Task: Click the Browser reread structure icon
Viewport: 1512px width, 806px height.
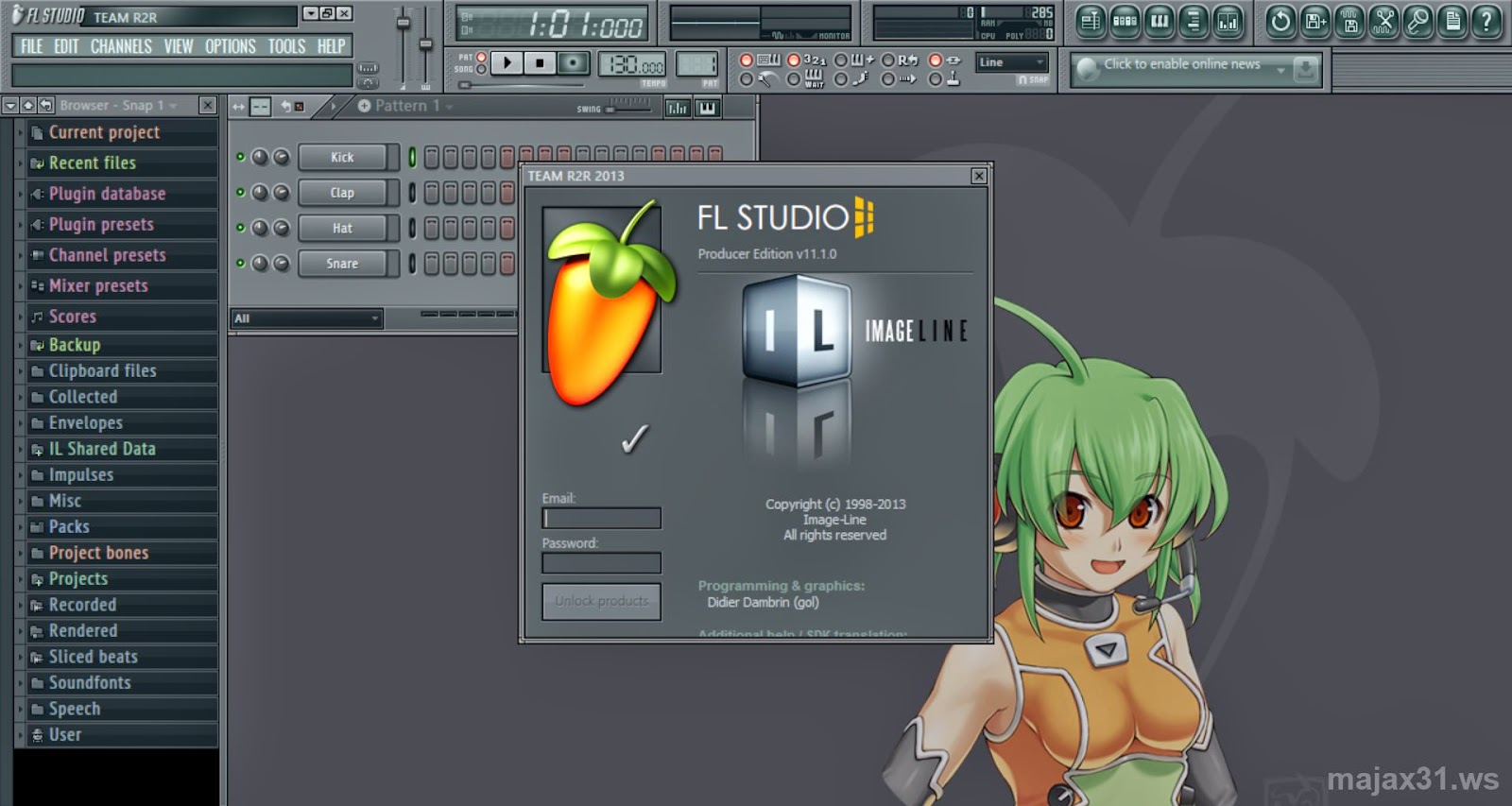Action: coord(27,105)
